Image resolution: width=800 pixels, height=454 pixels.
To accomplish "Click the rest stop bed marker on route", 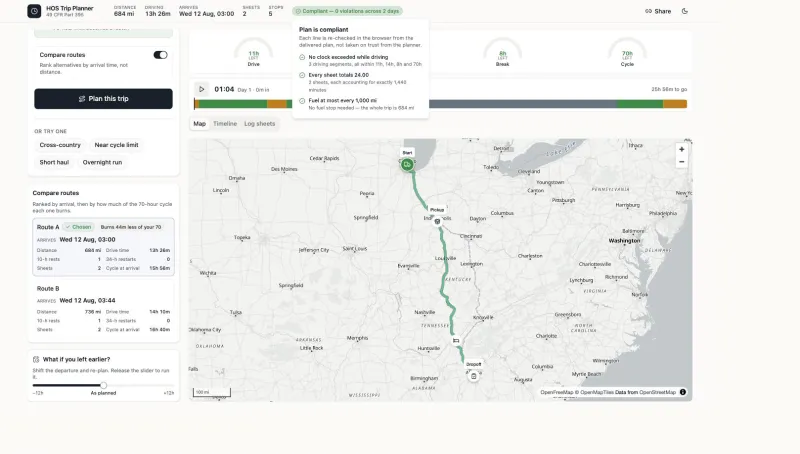I will point(456,340).
